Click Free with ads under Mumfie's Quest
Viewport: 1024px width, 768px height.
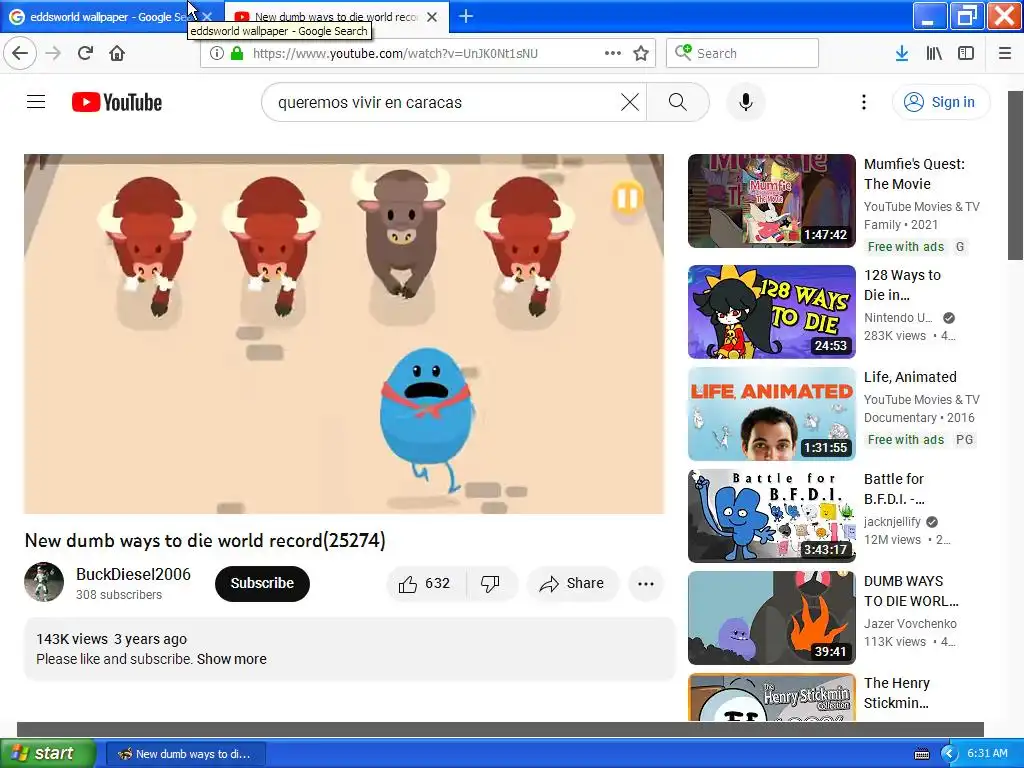[x=905, y=246]
